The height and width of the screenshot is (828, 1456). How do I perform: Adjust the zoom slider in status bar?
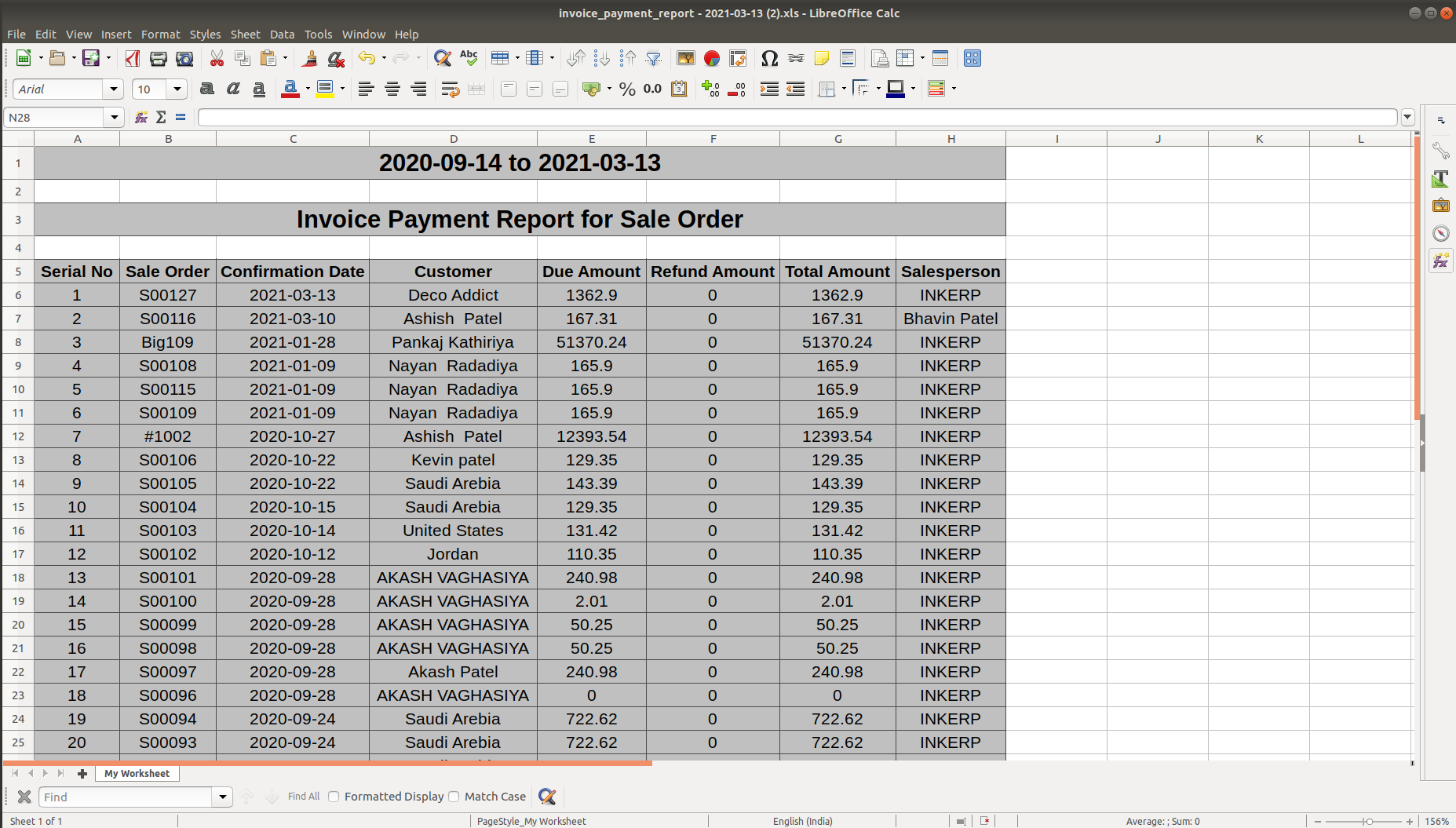(x=1368, y=822)
